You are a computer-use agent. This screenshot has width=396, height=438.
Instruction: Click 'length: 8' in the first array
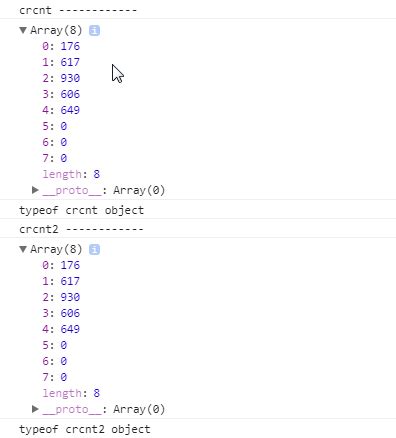pyautogui.click(x=71, y=174)
